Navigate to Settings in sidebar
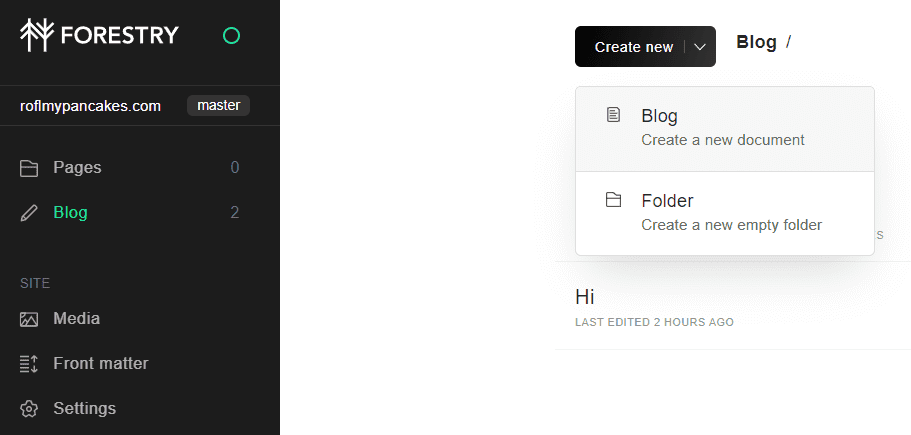 84,409
